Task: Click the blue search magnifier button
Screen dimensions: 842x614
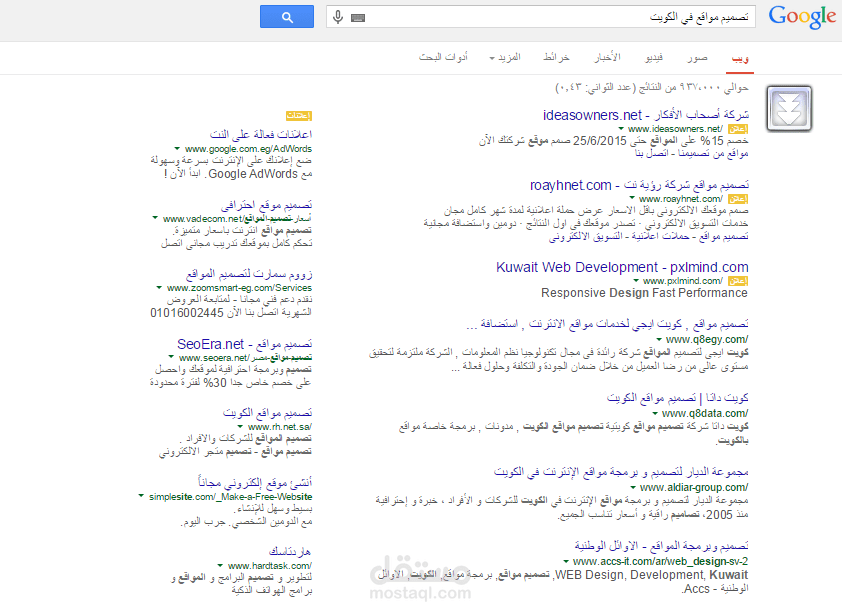Action: tap(287, 17)
